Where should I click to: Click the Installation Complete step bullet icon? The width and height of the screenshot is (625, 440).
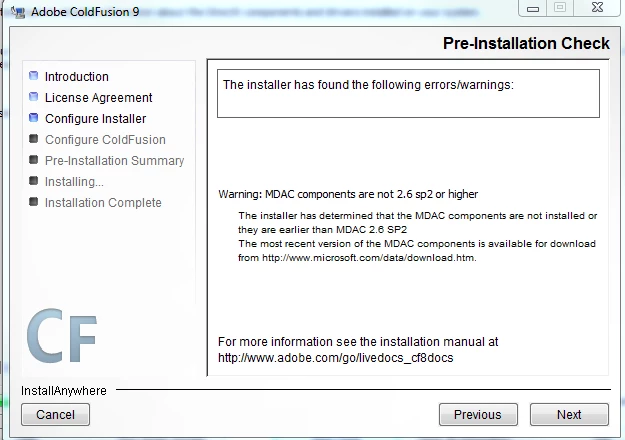(x=34, y=202)
